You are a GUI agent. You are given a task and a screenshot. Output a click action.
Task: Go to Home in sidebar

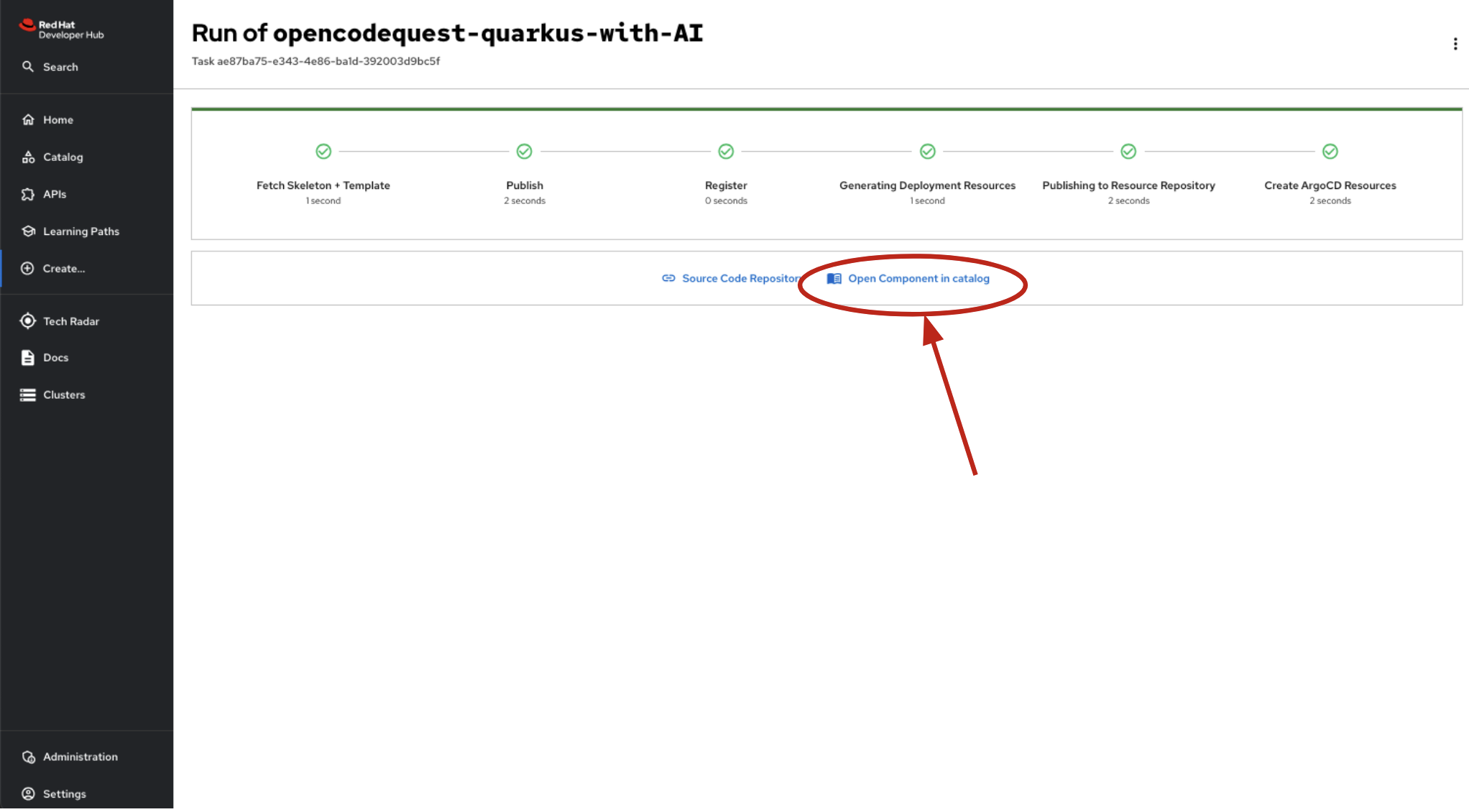[86, 120]
